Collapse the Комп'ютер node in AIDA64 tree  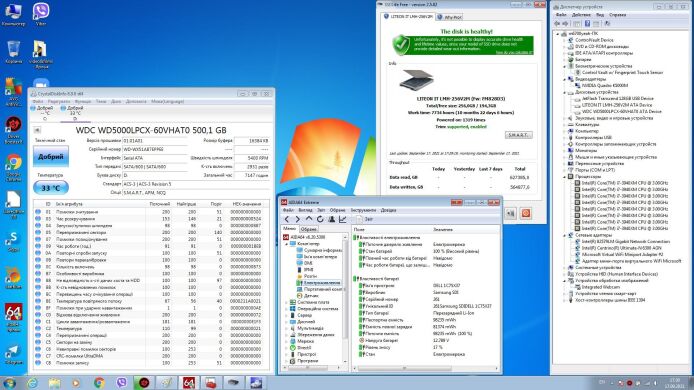click(x=286, y=244)
